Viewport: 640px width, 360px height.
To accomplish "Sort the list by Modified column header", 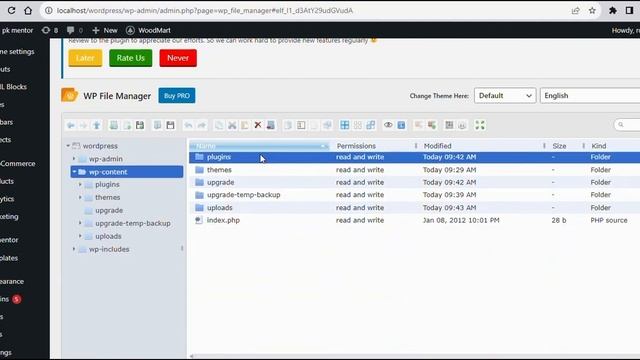I will click(438, 146).
